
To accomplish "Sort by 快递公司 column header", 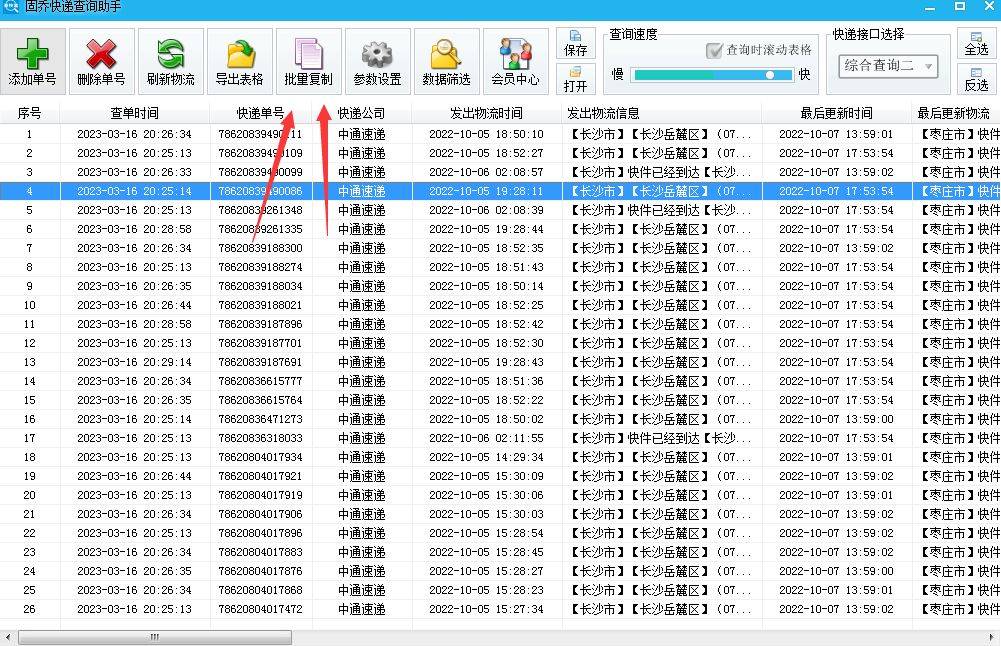I will (362, 114).
